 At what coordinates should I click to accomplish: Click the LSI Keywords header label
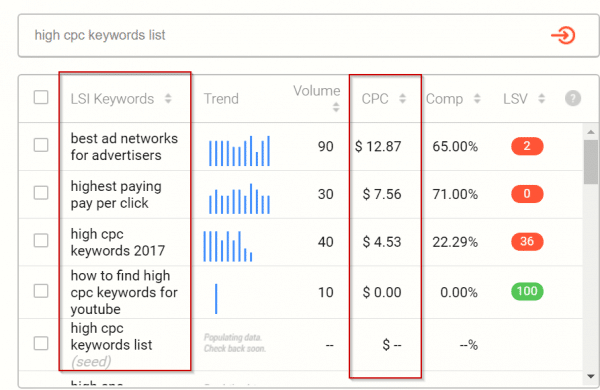point(112,99)
